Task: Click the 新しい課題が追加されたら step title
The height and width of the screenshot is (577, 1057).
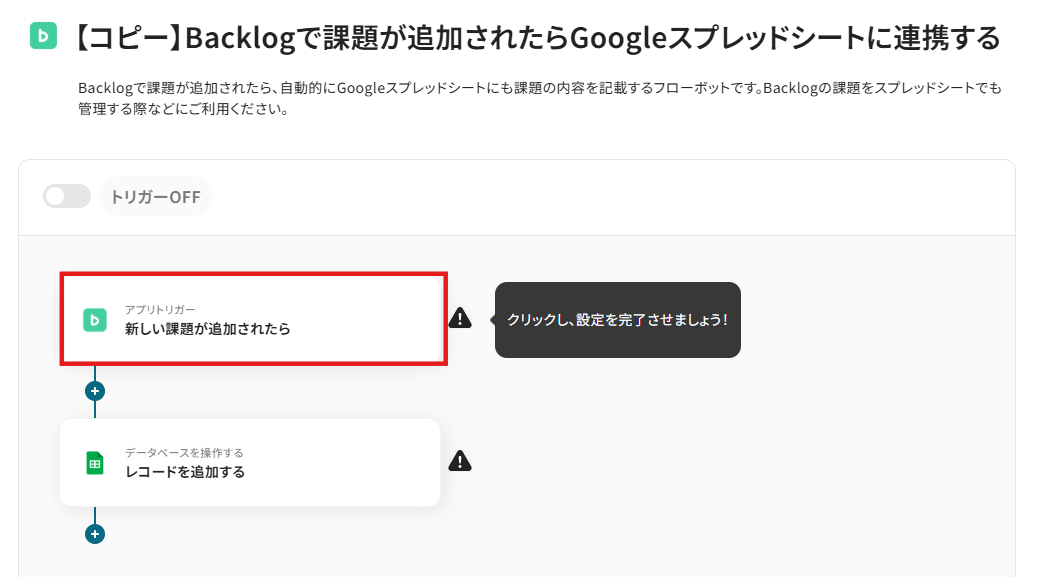Action: click(x=207, y=328)
